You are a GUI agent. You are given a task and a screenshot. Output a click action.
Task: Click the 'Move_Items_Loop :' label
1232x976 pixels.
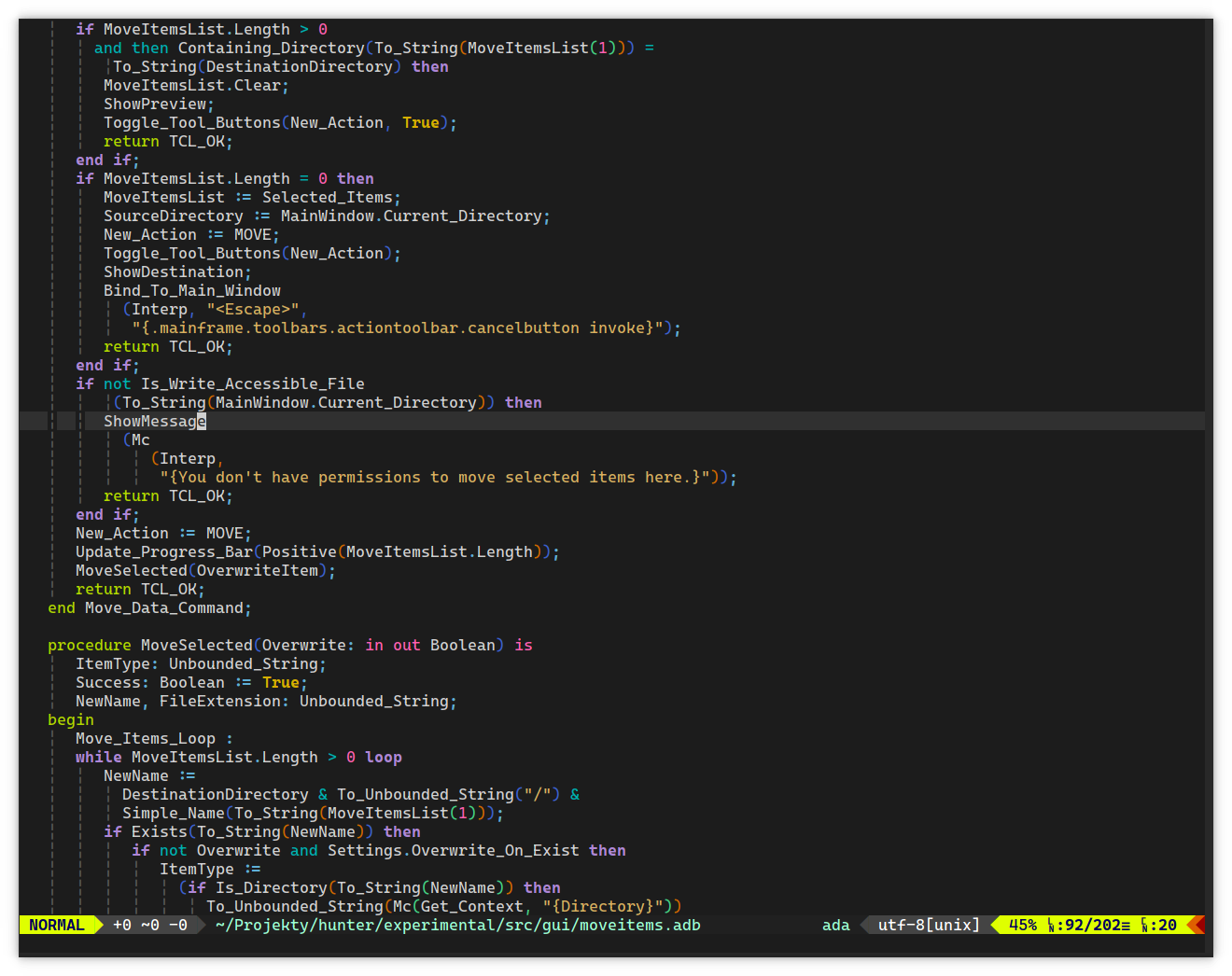(x=155, y=738)
